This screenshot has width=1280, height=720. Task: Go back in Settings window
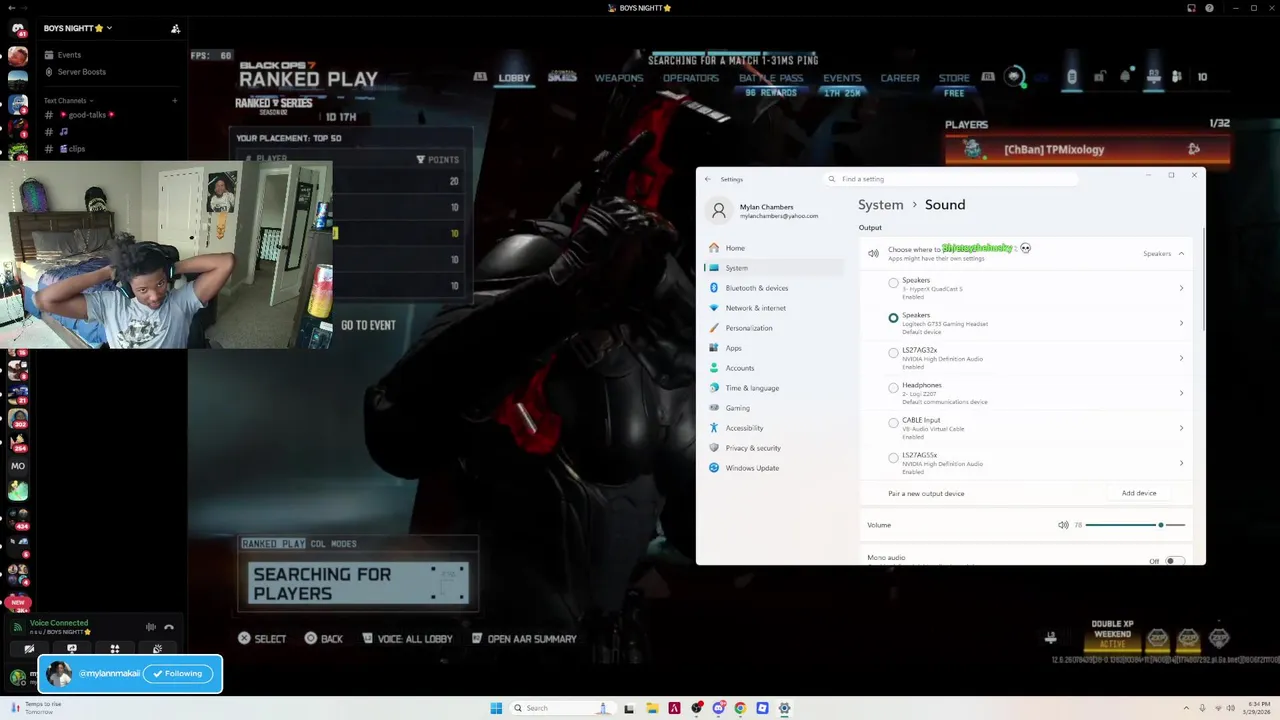click(708, 179)
